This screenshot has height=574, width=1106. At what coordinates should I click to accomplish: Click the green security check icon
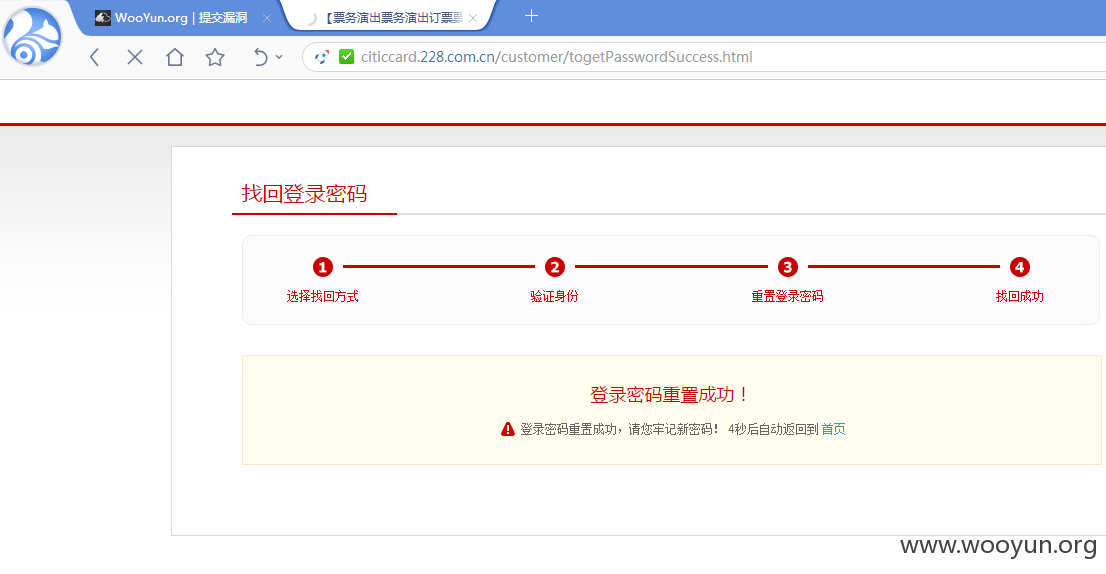[x=346, y=57]
